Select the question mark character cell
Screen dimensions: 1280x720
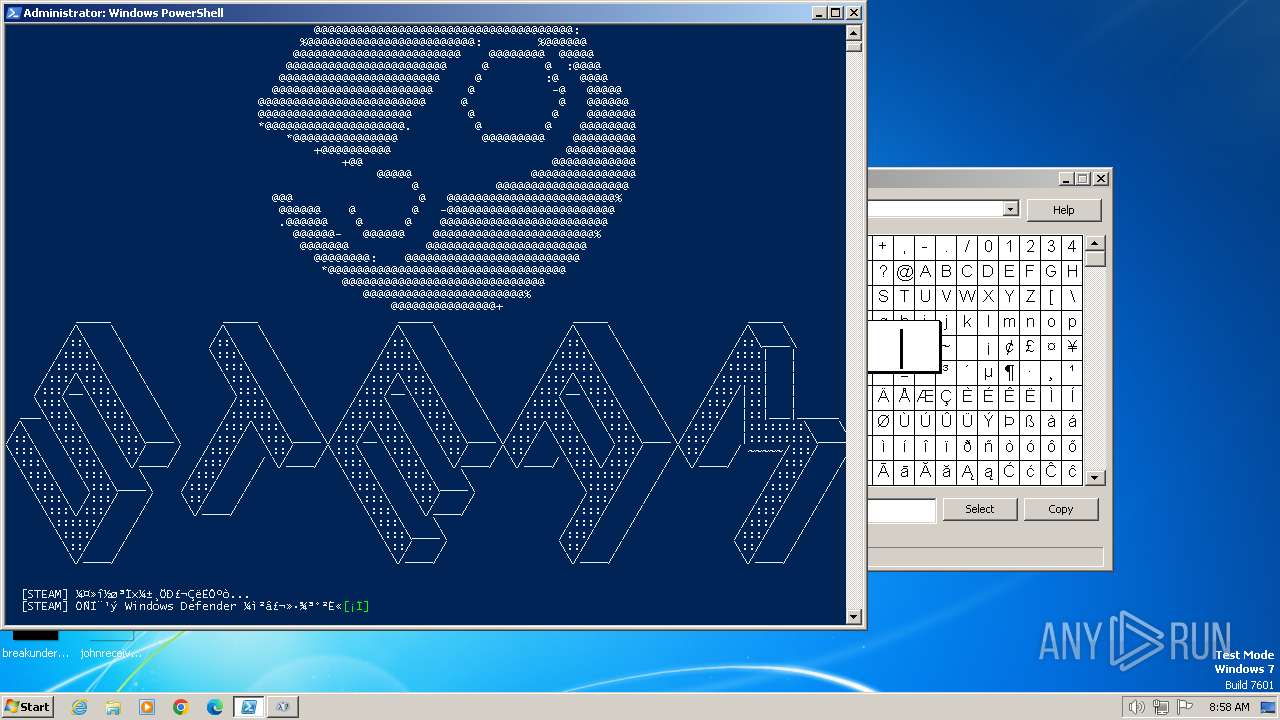883,272
